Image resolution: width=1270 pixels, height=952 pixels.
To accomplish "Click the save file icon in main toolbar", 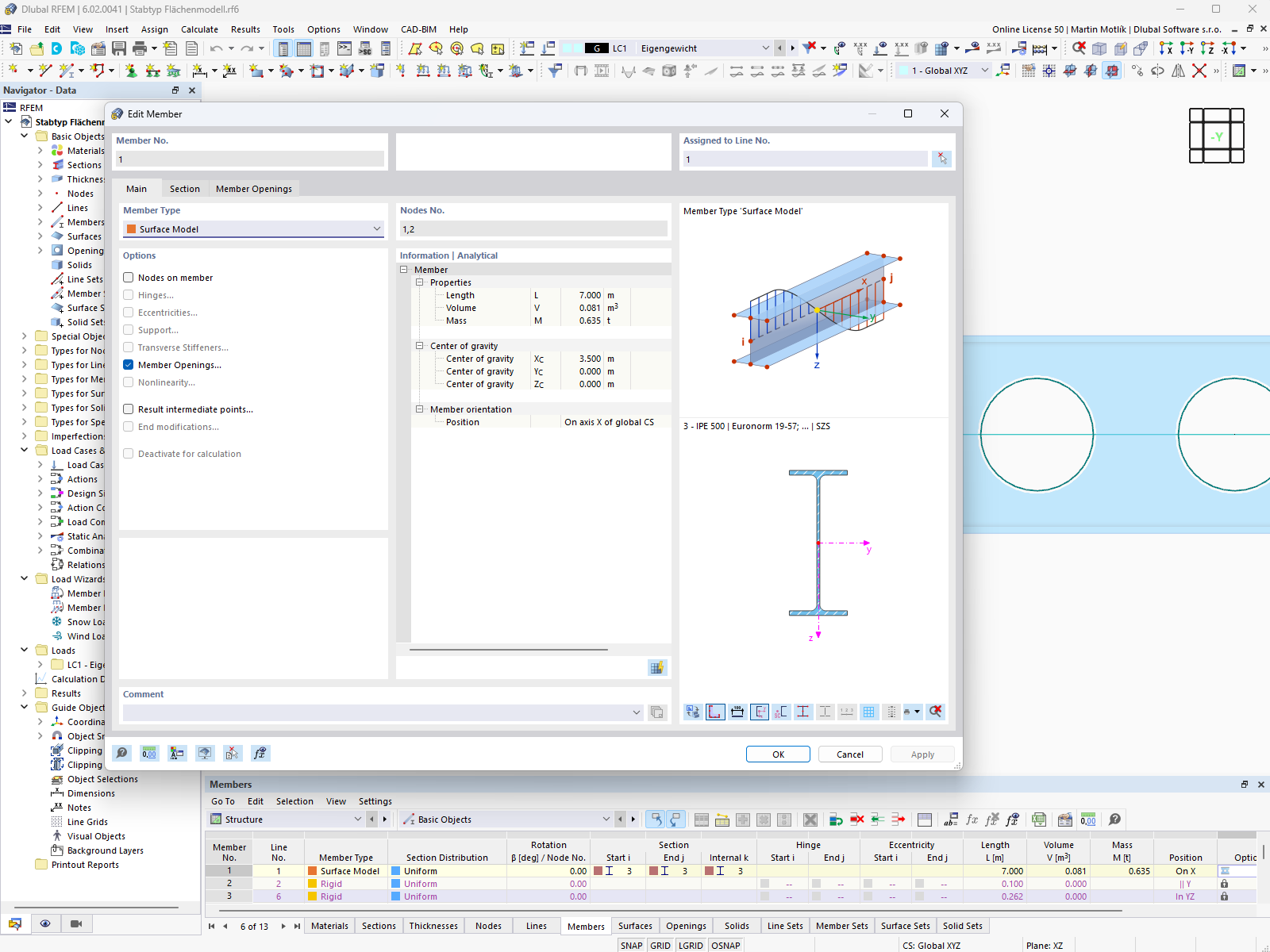I will point(119,48).
